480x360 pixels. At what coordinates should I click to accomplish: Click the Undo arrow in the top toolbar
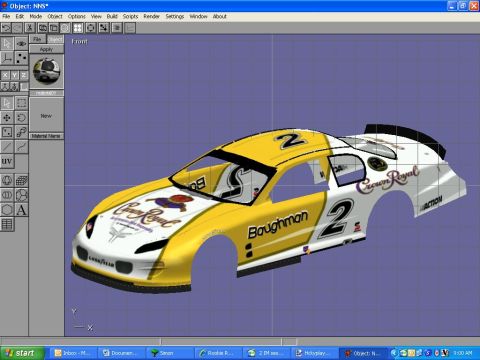coord(6,28)
